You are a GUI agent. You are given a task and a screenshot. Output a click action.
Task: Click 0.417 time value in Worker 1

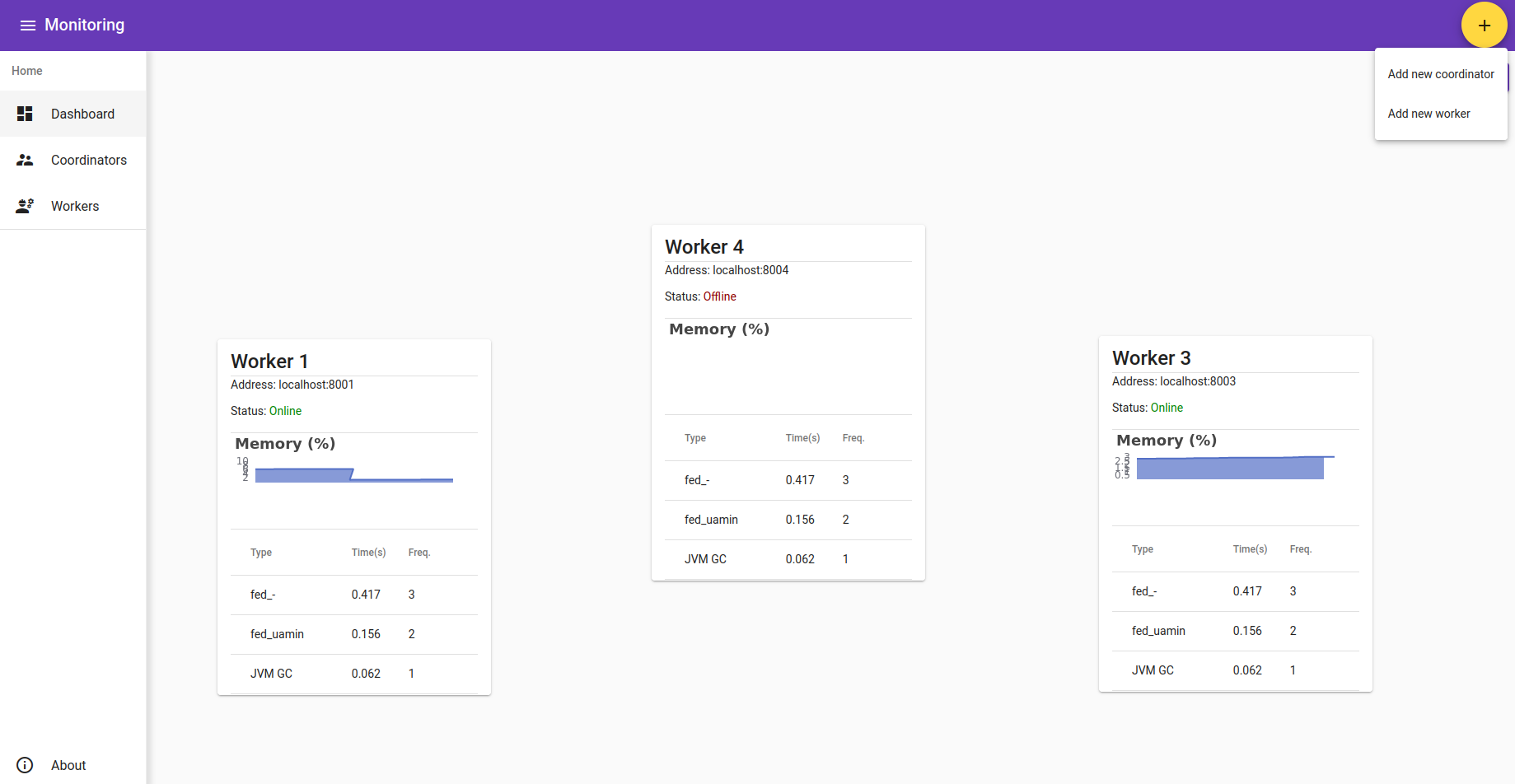(366, 595)
